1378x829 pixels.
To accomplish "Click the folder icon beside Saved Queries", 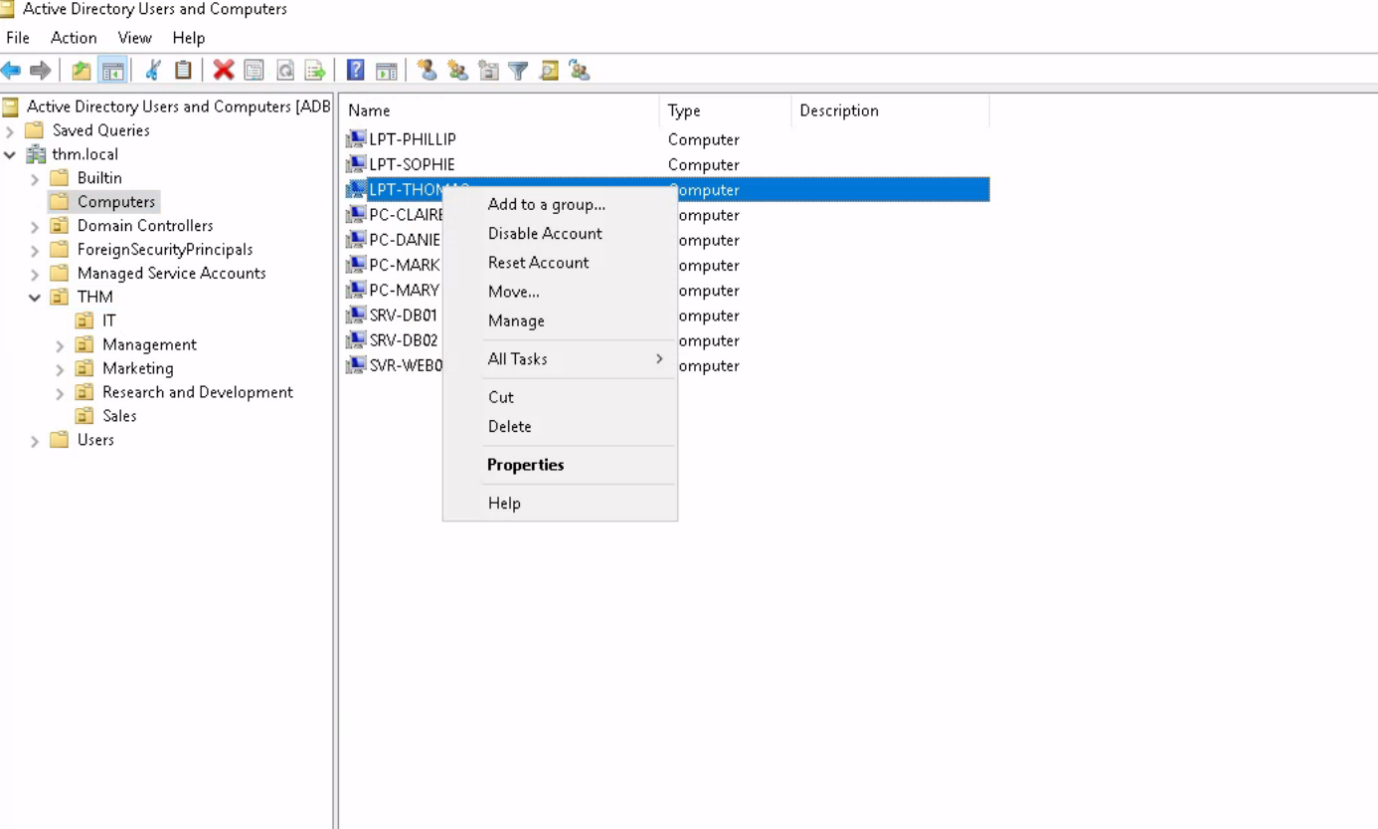I will pyautogui.click(x=36, y=130).
